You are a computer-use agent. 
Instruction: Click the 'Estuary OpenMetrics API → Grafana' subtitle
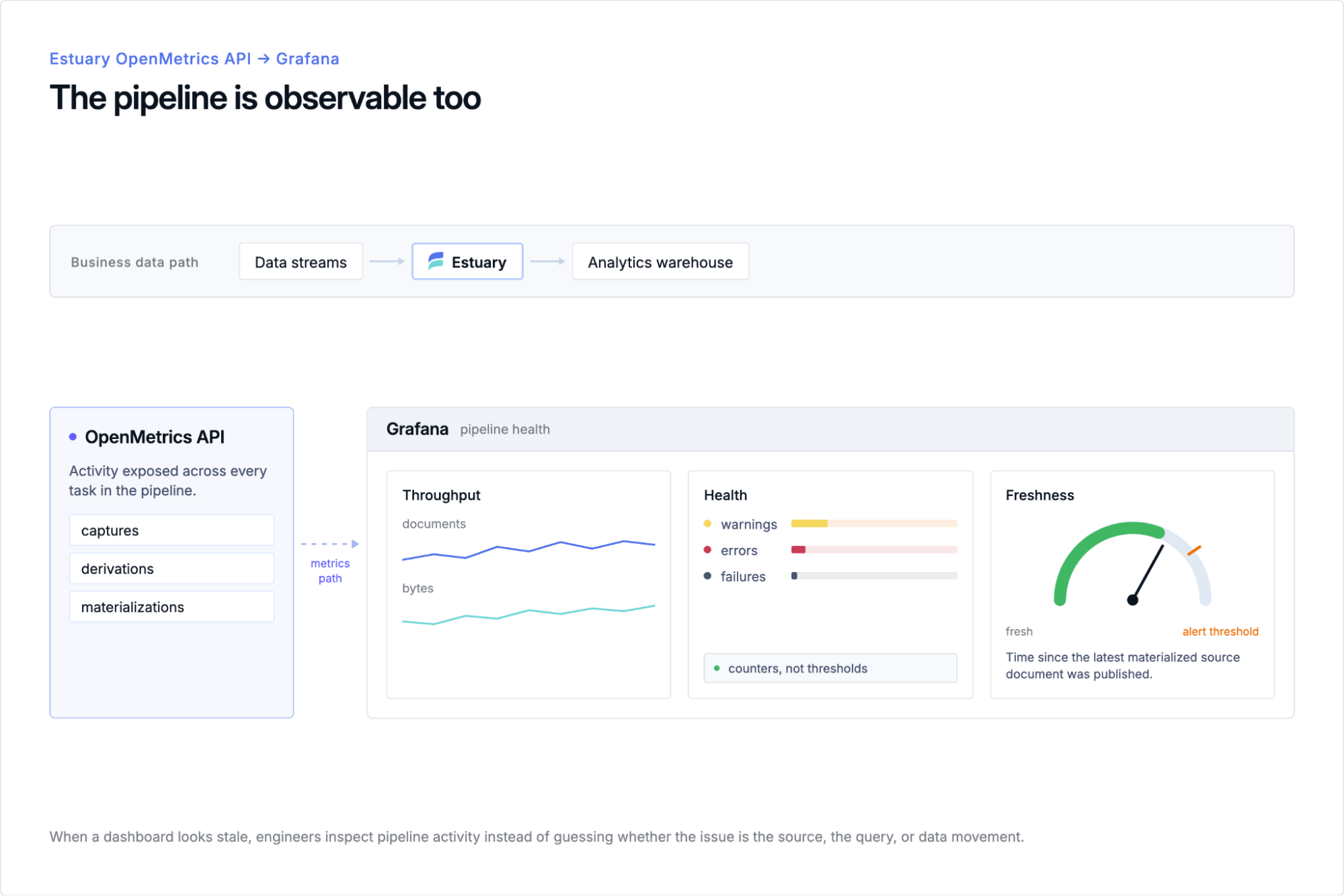(194, 59)
